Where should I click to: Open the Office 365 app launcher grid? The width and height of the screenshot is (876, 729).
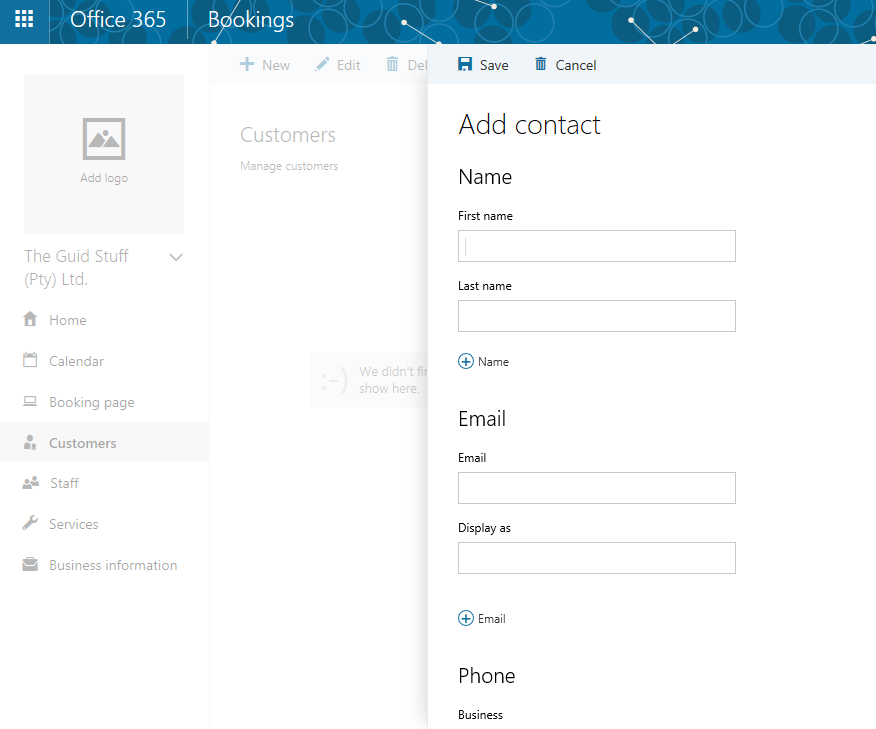[x=24, y=19]
